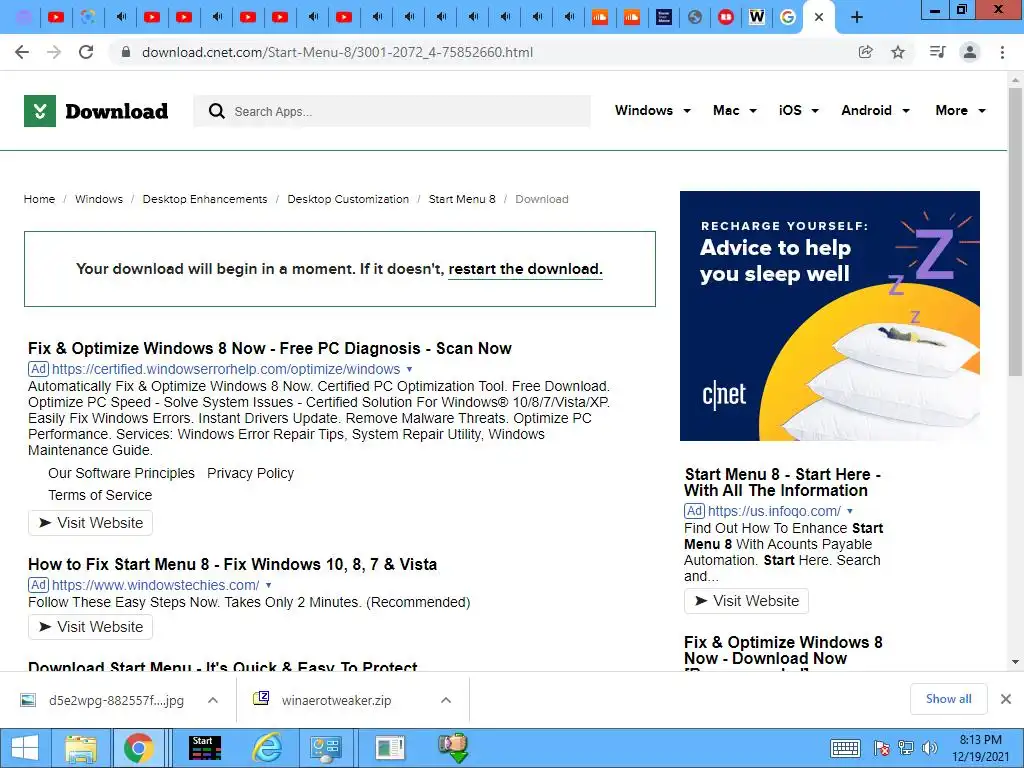This screenshot has width=1024, height=768.
Task: Close the active download tab
Action: (819, 18)
